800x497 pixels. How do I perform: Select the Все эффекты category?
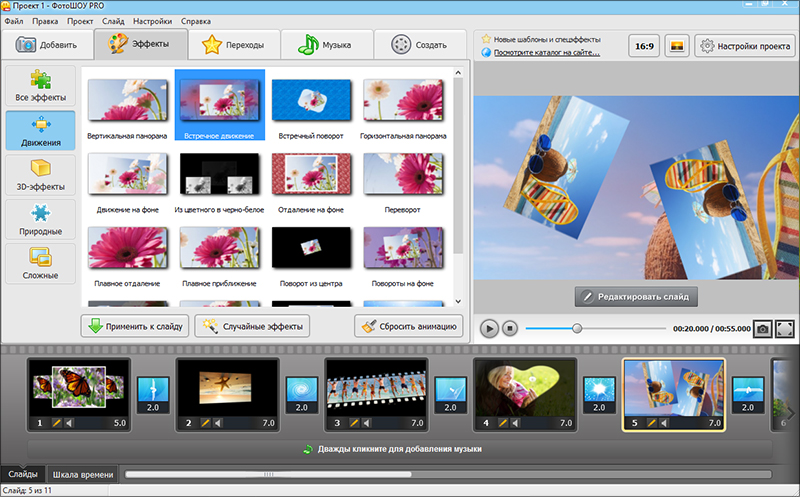click(x=40, y=86)
